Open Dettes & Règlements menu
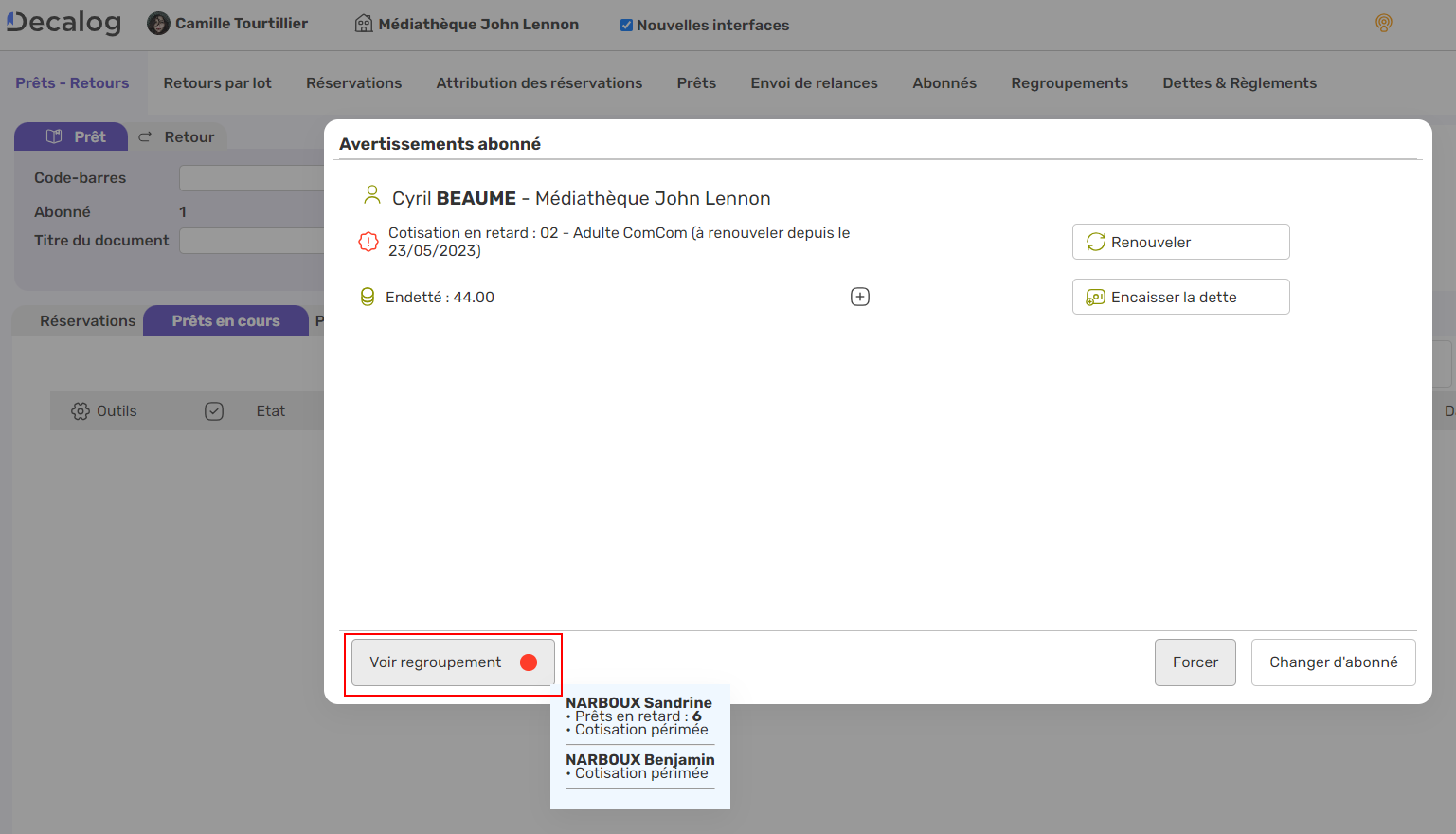1456x834 pixels. [1239, 83]
